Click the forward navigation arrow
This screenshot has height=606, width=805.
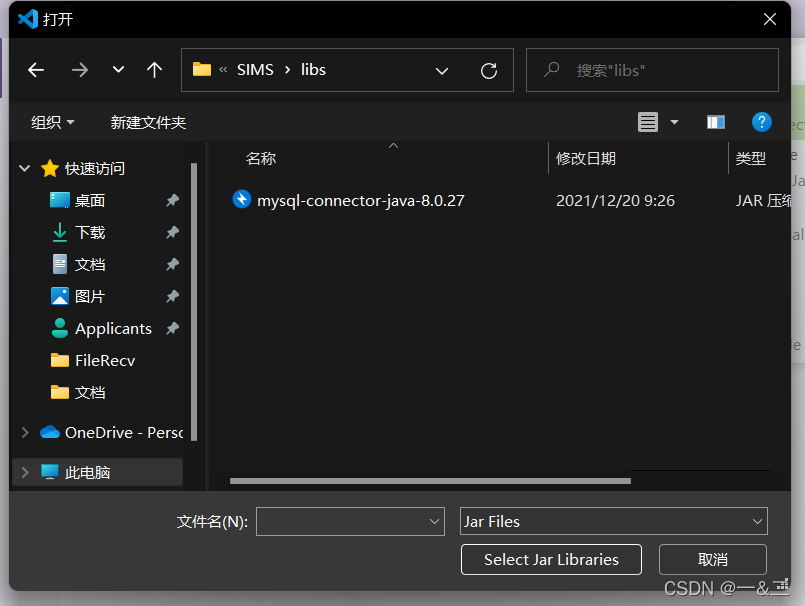[x=80, y=70]
